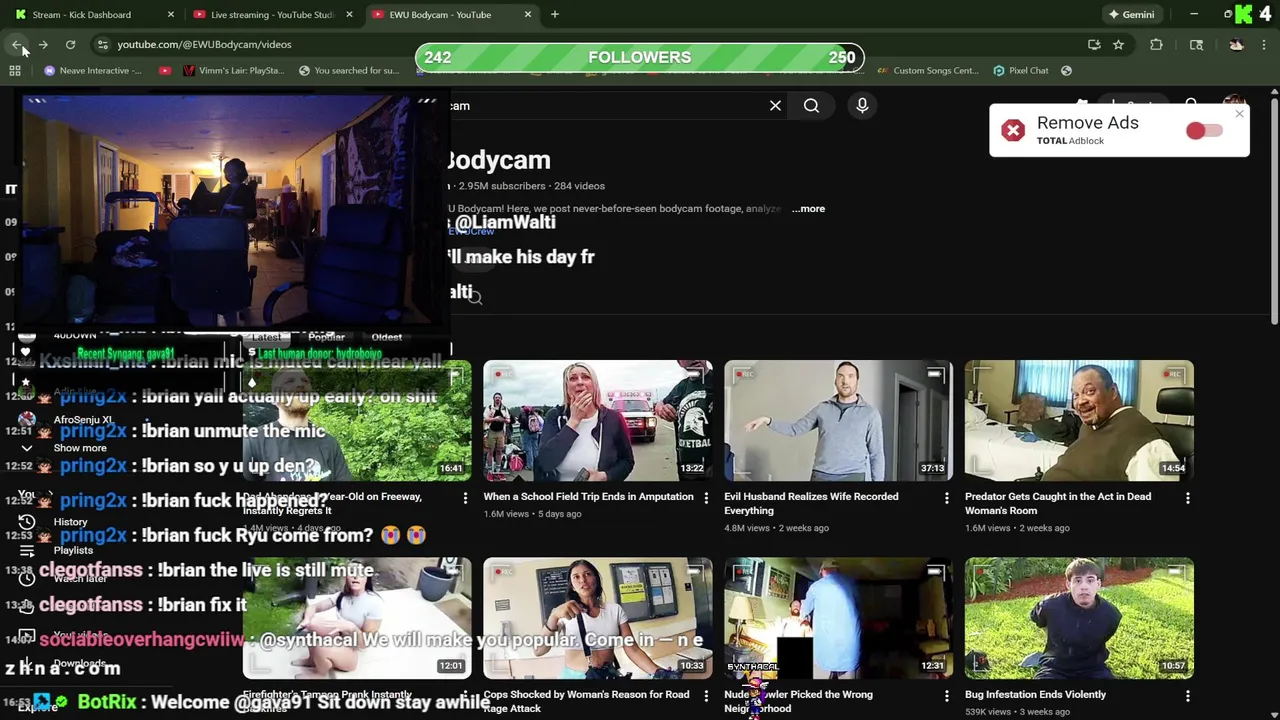This screenshot has height=720, width=1280.
Task: Close the Remove Ads popup
Action: pyautogui.click(x=1239, y=113)
